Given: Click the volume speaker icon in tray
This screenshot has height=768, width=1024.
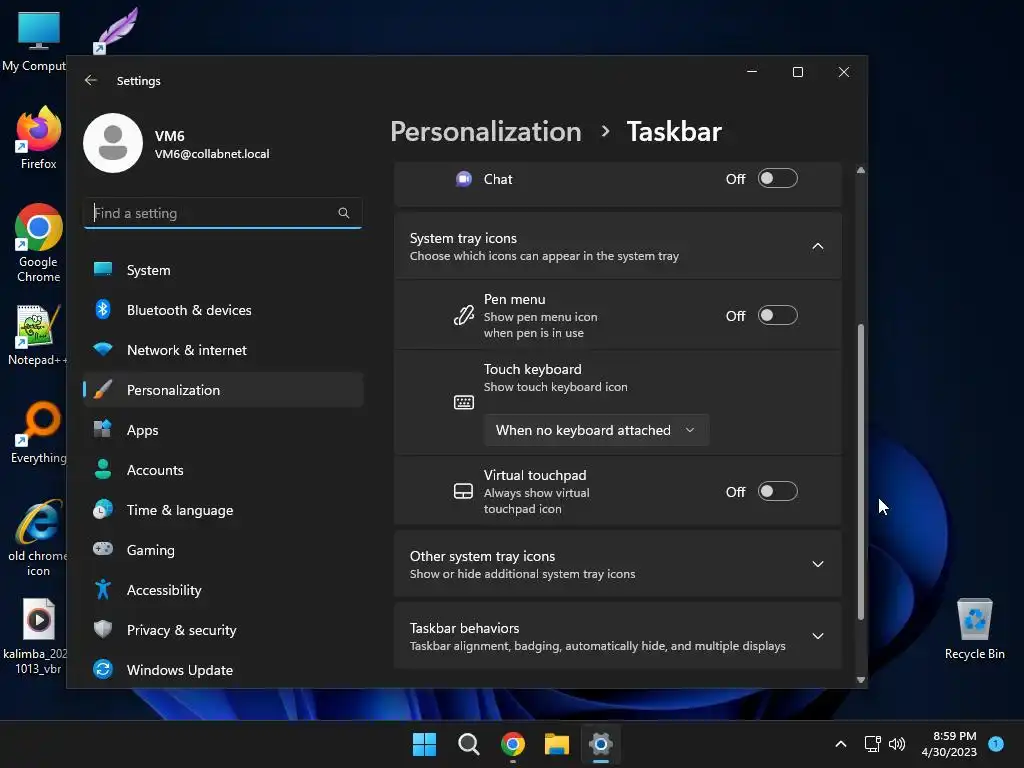Looking at the screenshot, I should click(897, 744).
